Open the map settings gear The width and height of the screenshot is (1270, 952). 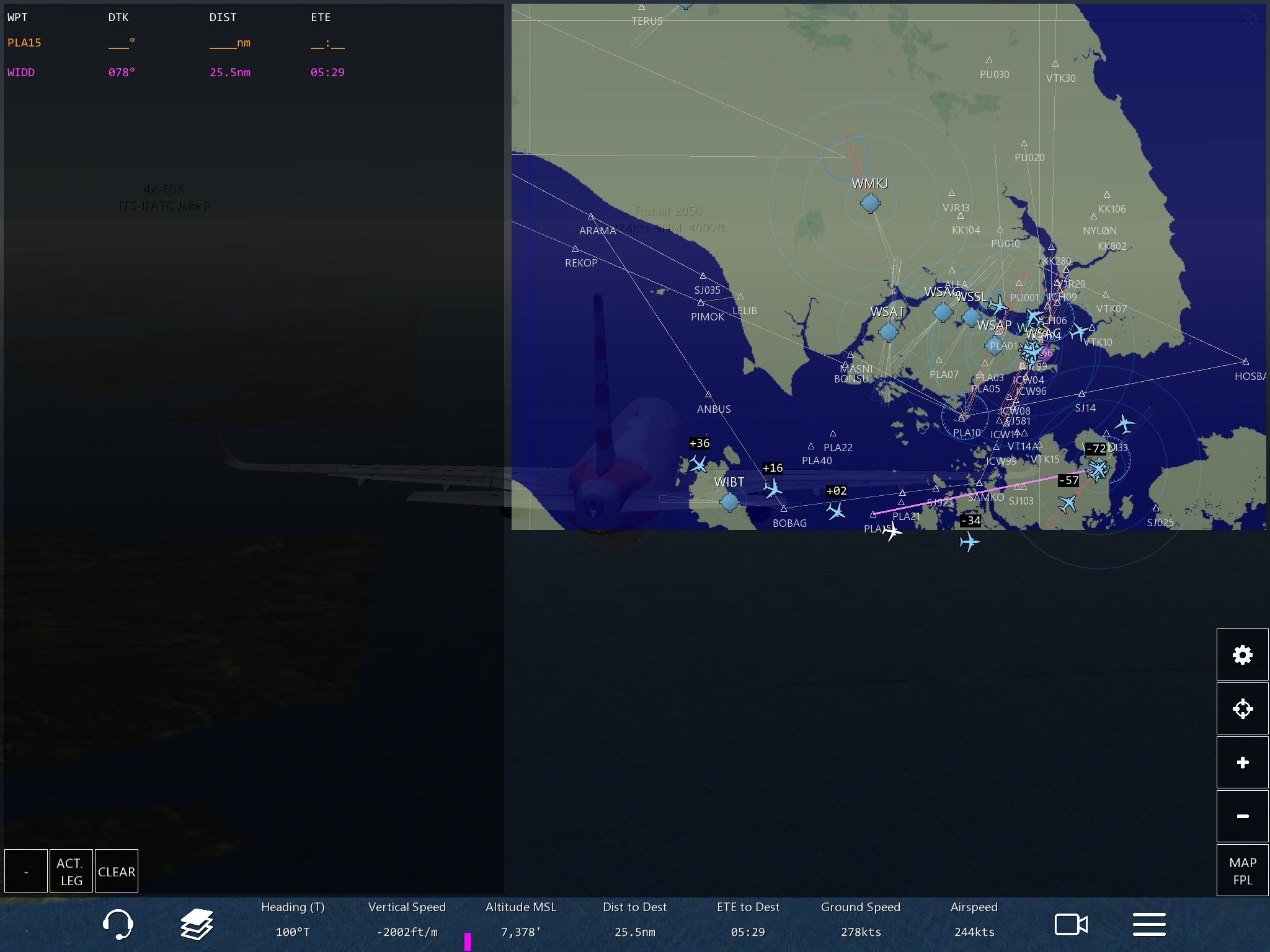pyautogui.click(x=1242, y=655)
